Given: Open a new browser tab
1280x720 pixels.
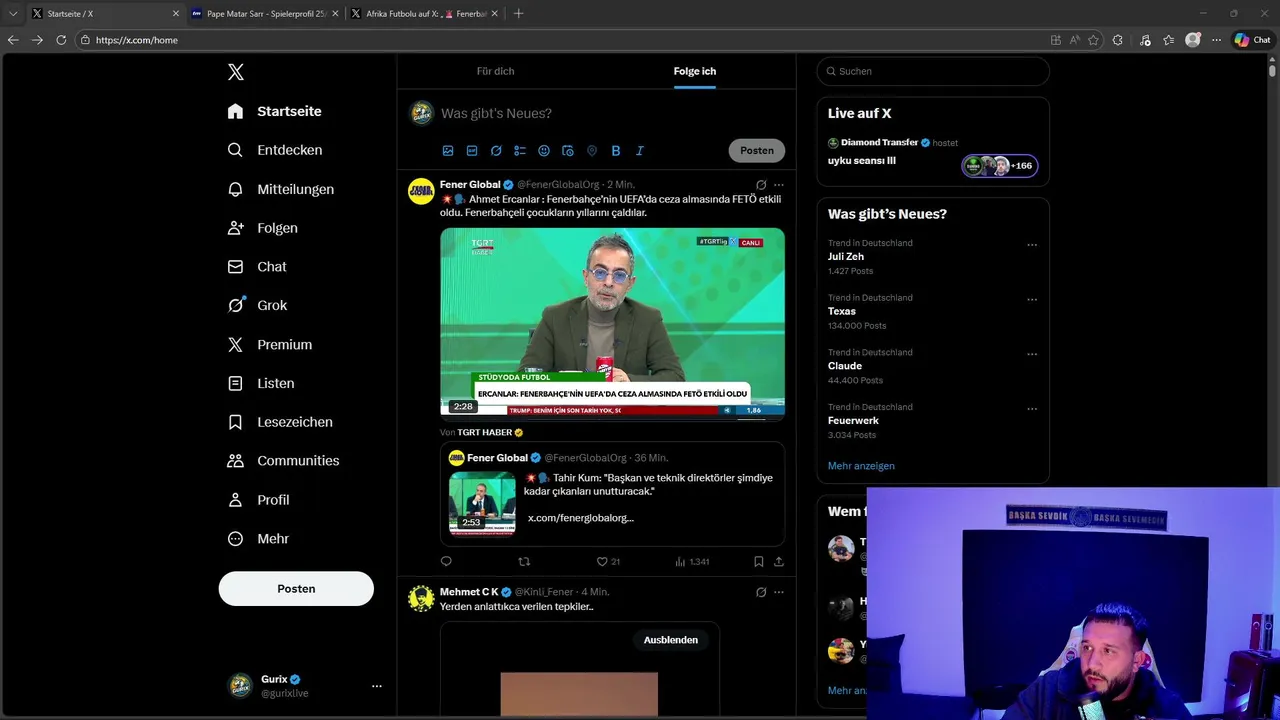Looking at the screenshot, I should [518, 14].
